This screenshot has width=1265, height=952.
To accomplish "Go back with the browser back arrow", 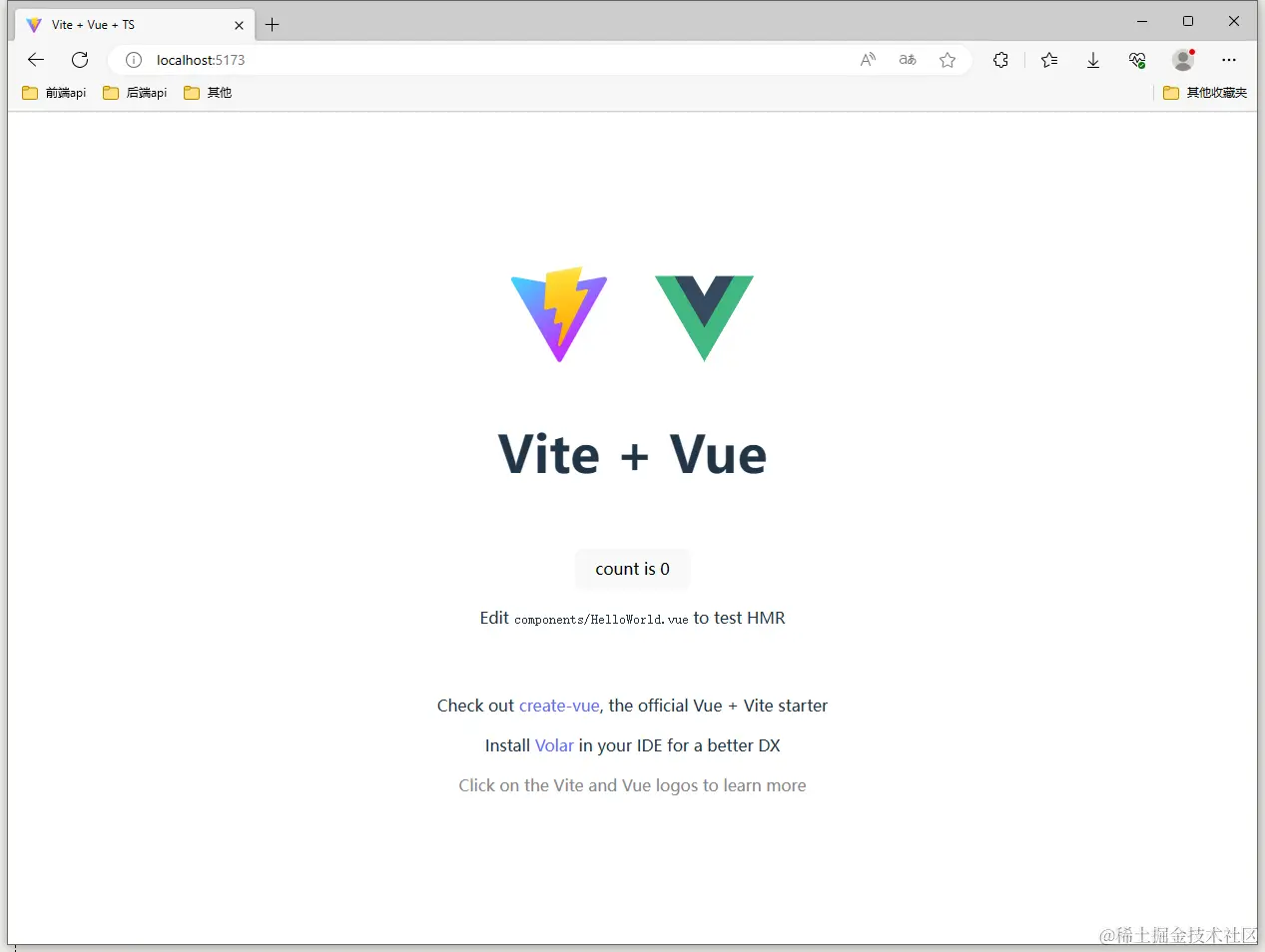I will pos(36,60).
